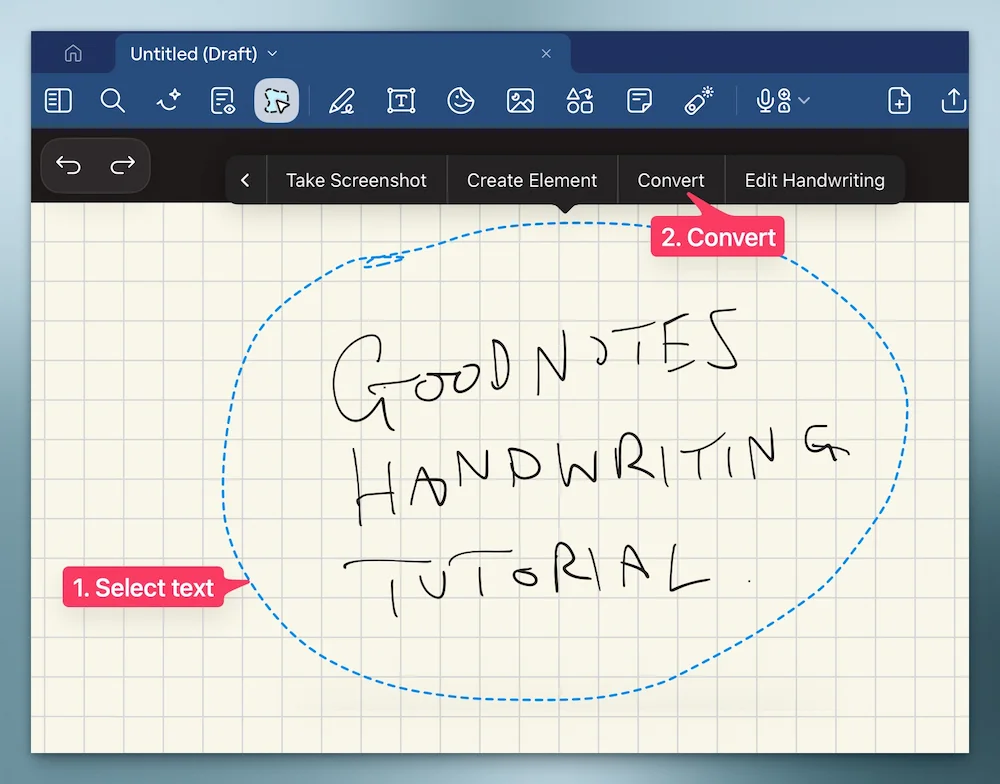
Task: Select Edit Handwriting from the context menu
Action: coord(815,180)
